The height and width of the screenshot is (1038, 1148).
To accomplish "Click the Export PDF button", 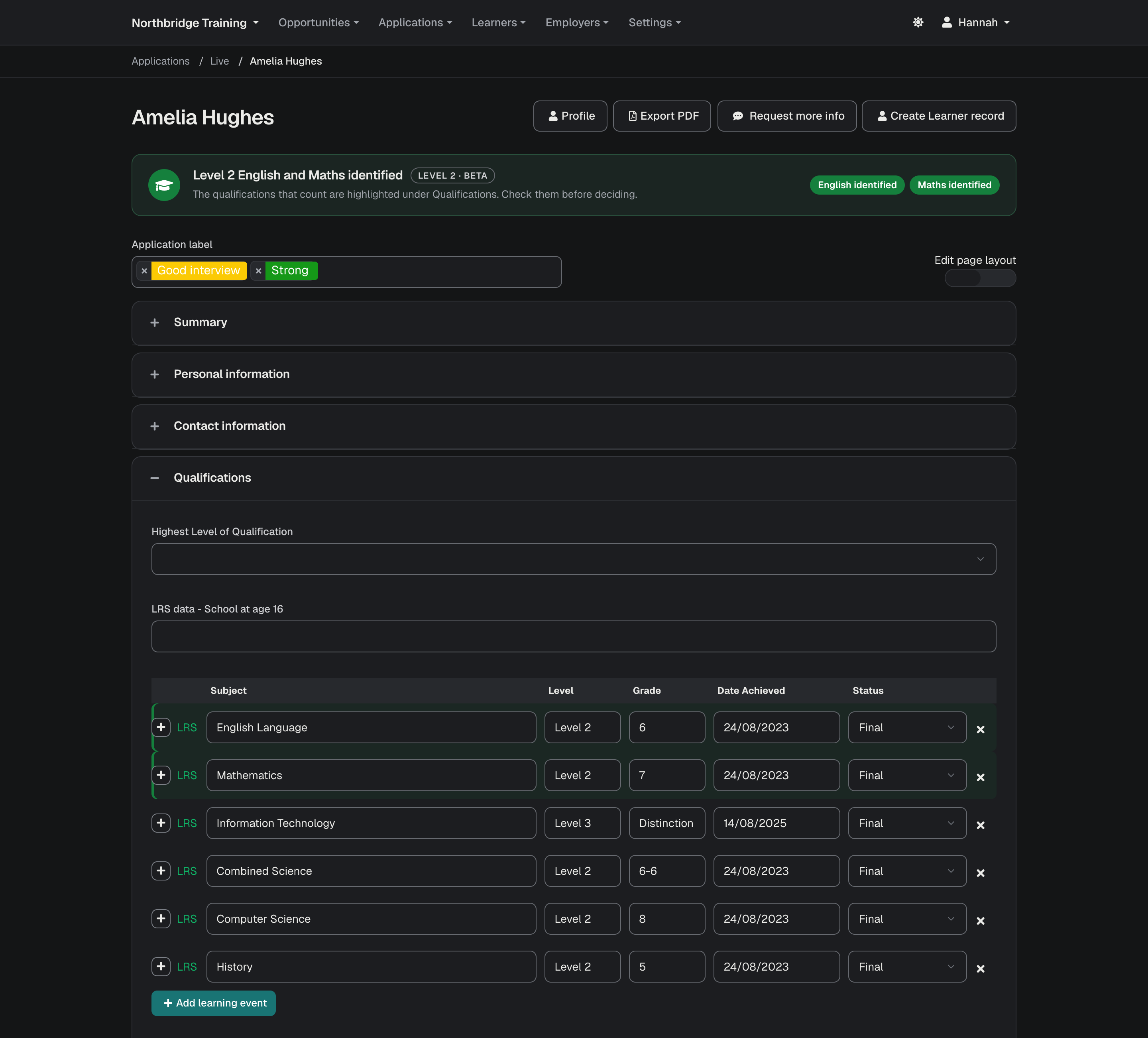I will (x=662, y=116).
